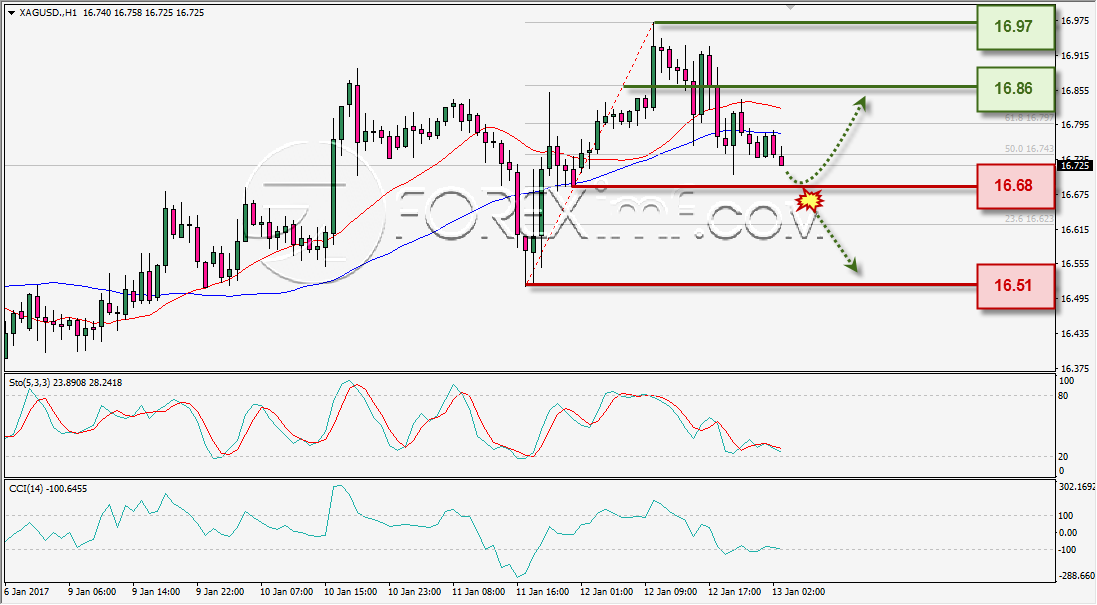
Task: Click the 10 Jan 15:00 time label
Action: click(x=351, y=592)
